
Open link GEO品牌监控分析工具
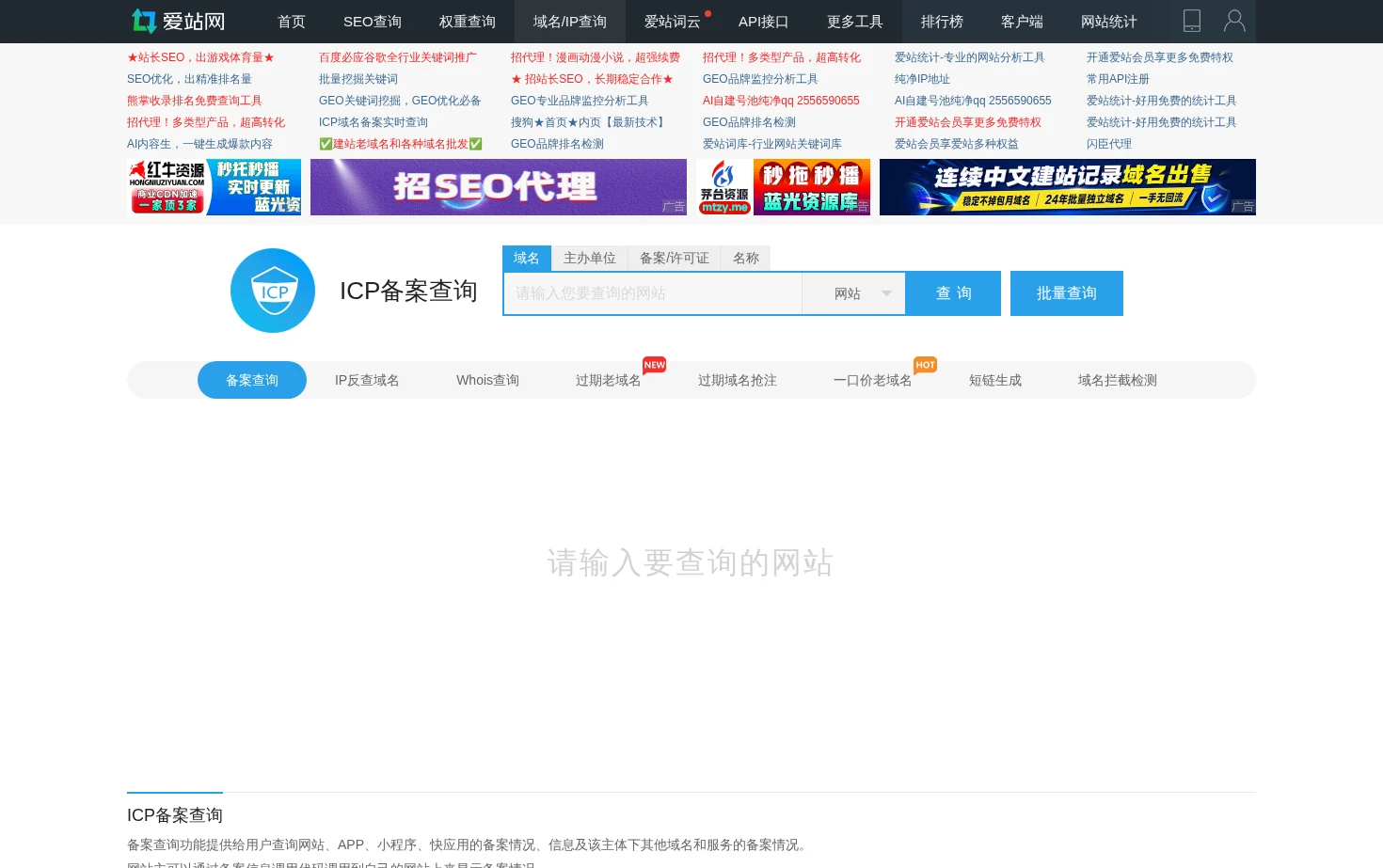pos(760,79)
